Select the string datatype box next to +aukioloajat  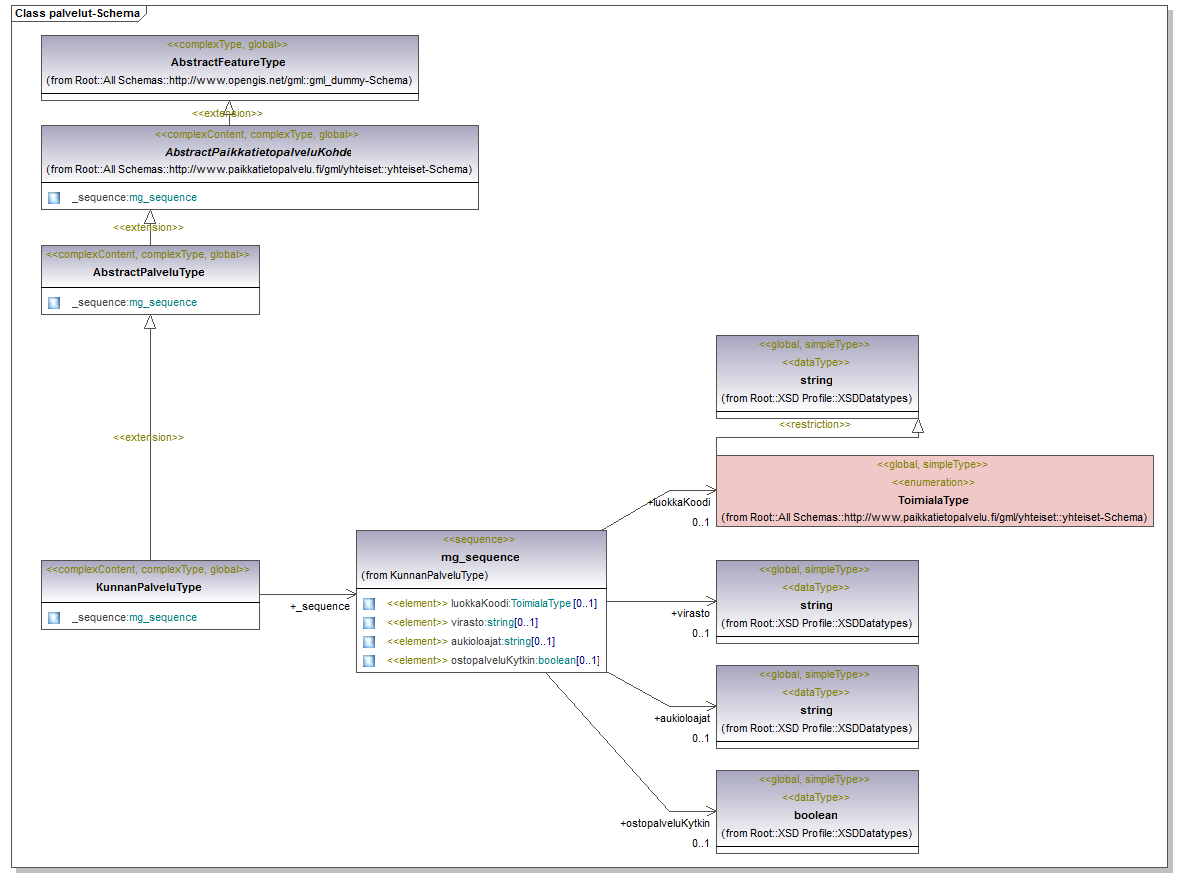coord(816,706)
